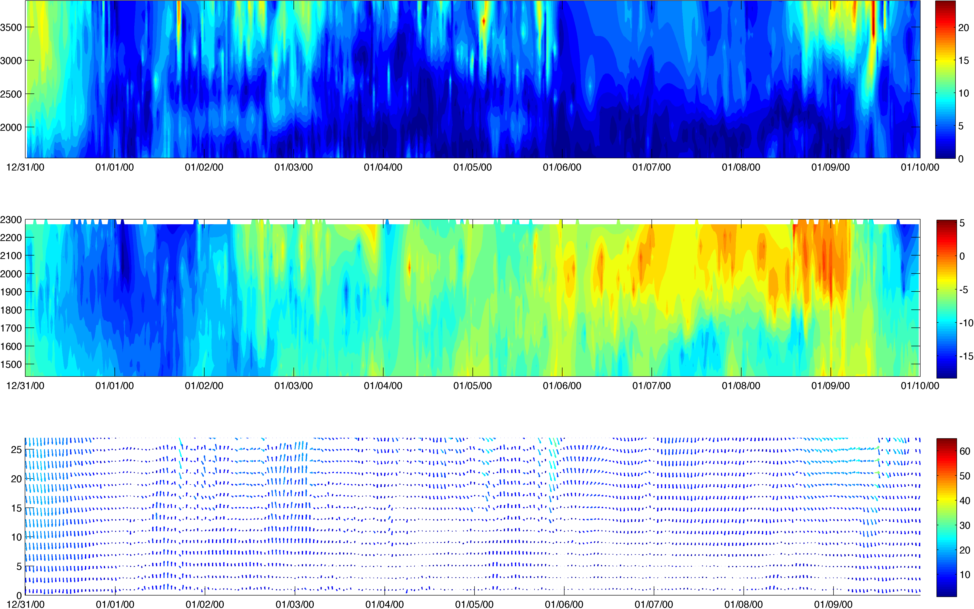Click the 2300 y-axis tick label
This screenshot has height=609, width=974.
pyautogui.click(x=11, y=219)
